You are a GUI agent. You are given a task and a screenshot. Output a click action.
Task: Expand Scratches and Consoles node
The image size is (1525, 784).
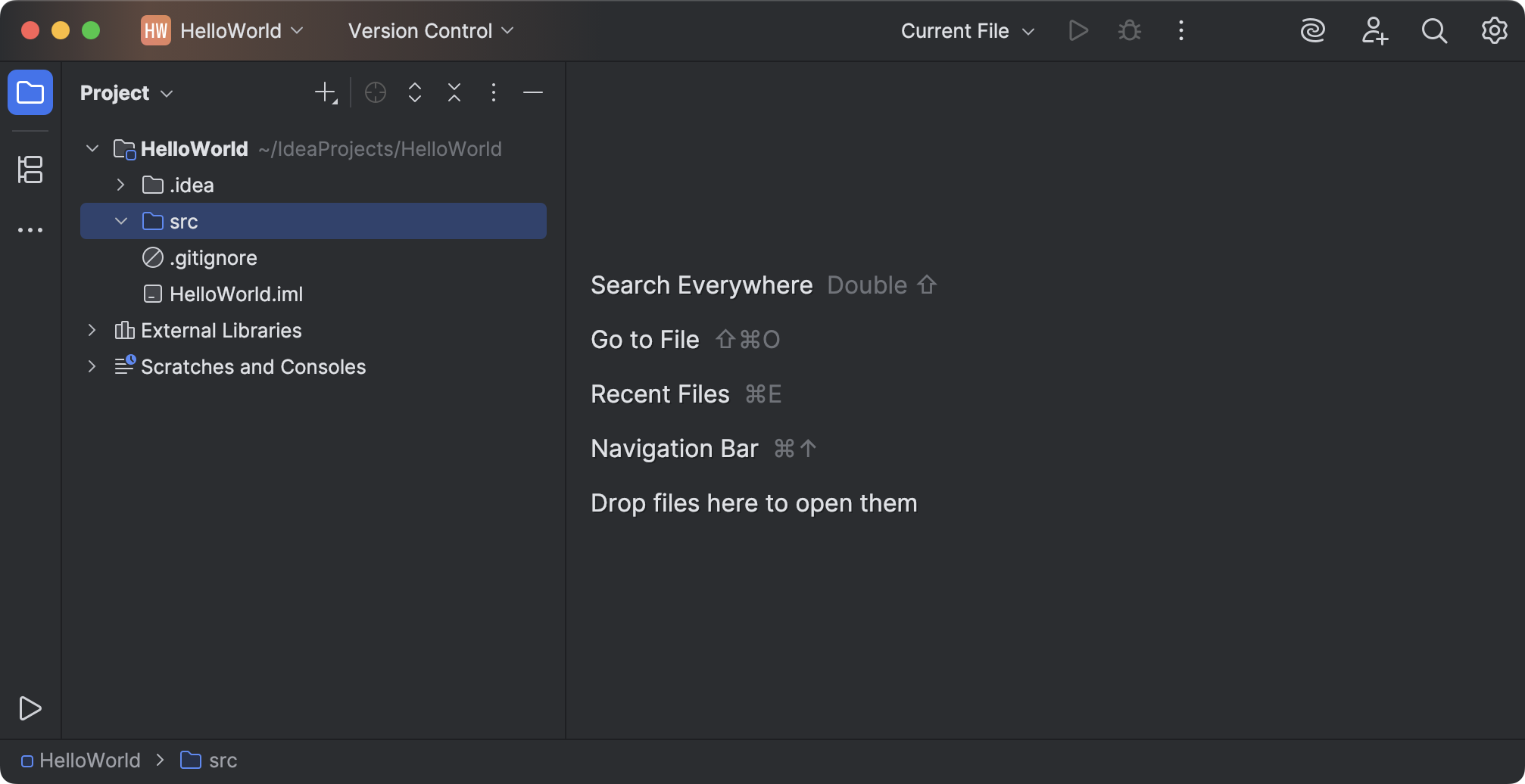(x=92, y=366)
